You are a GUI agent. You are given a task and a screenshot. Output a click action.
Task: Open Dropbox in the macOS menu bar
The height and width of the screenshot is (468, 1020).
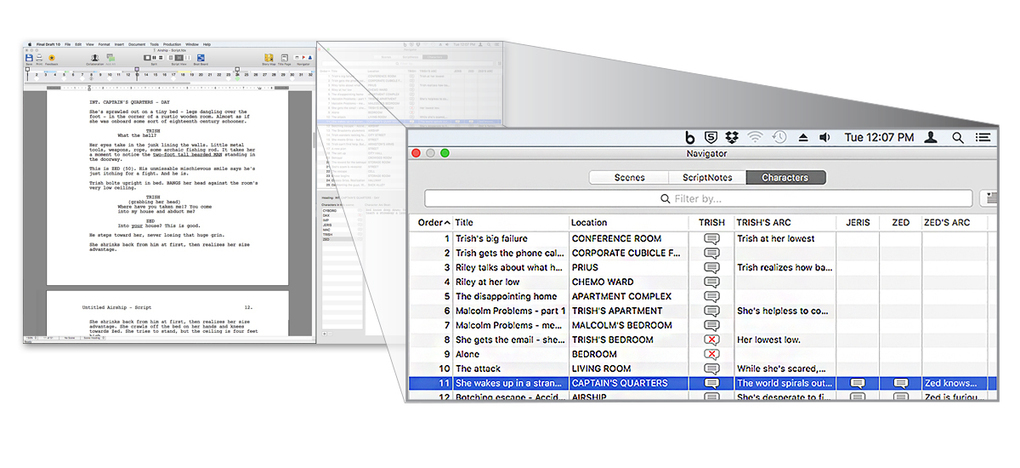point(732,137)
